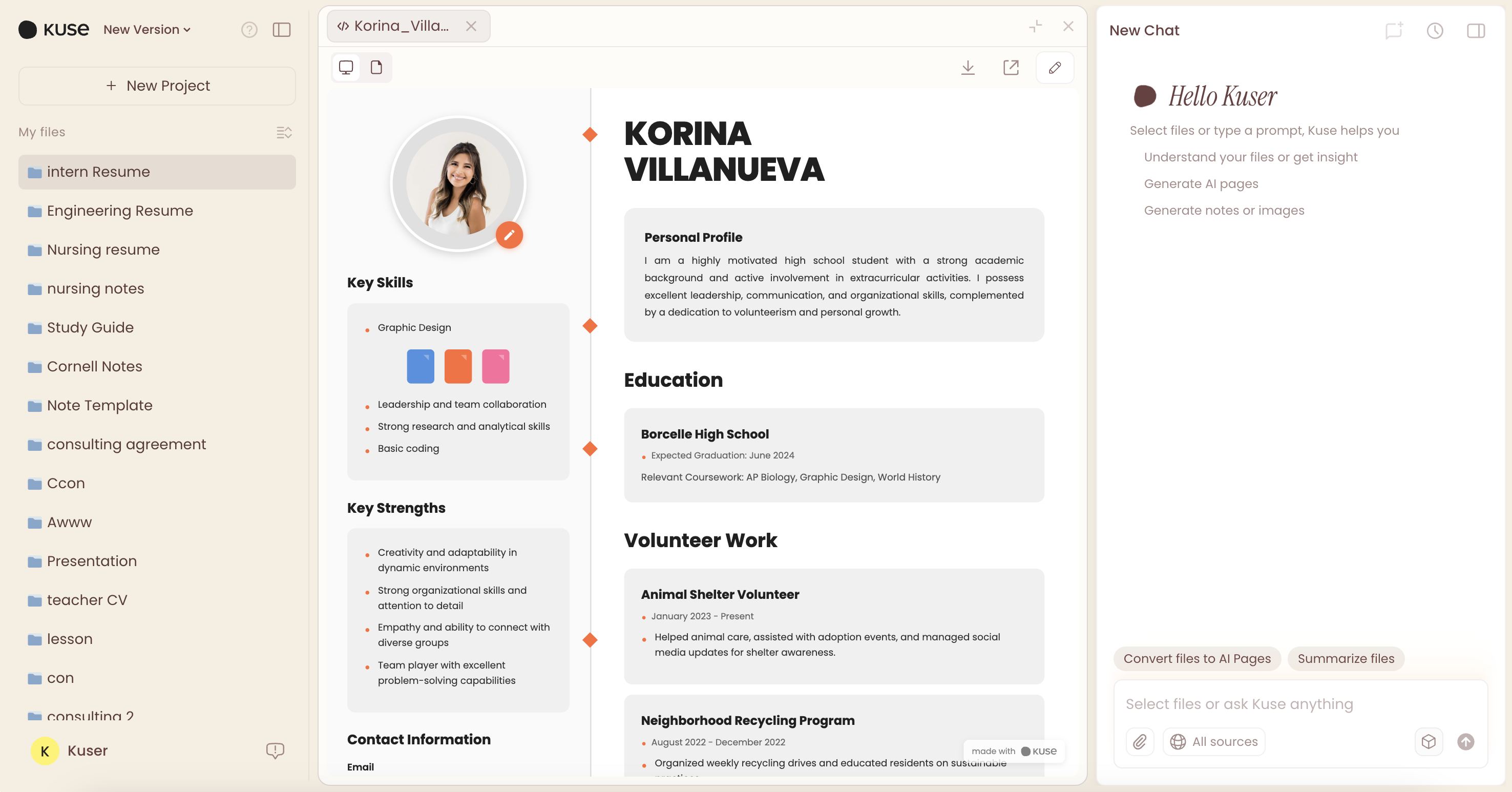Open the resume in external view

click(x=1011, y=68)
